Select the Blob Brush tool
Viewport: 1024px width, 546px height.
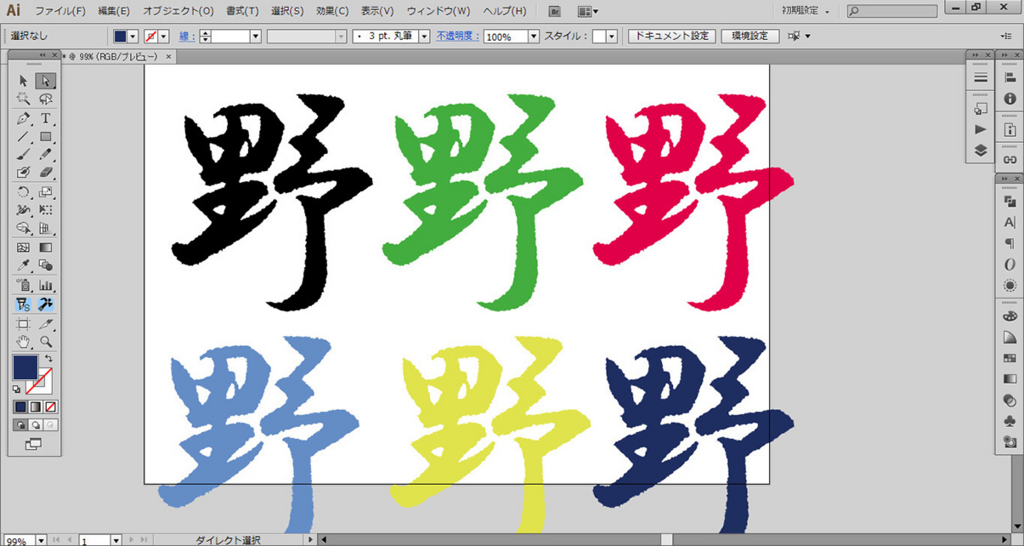coord(24,172)
